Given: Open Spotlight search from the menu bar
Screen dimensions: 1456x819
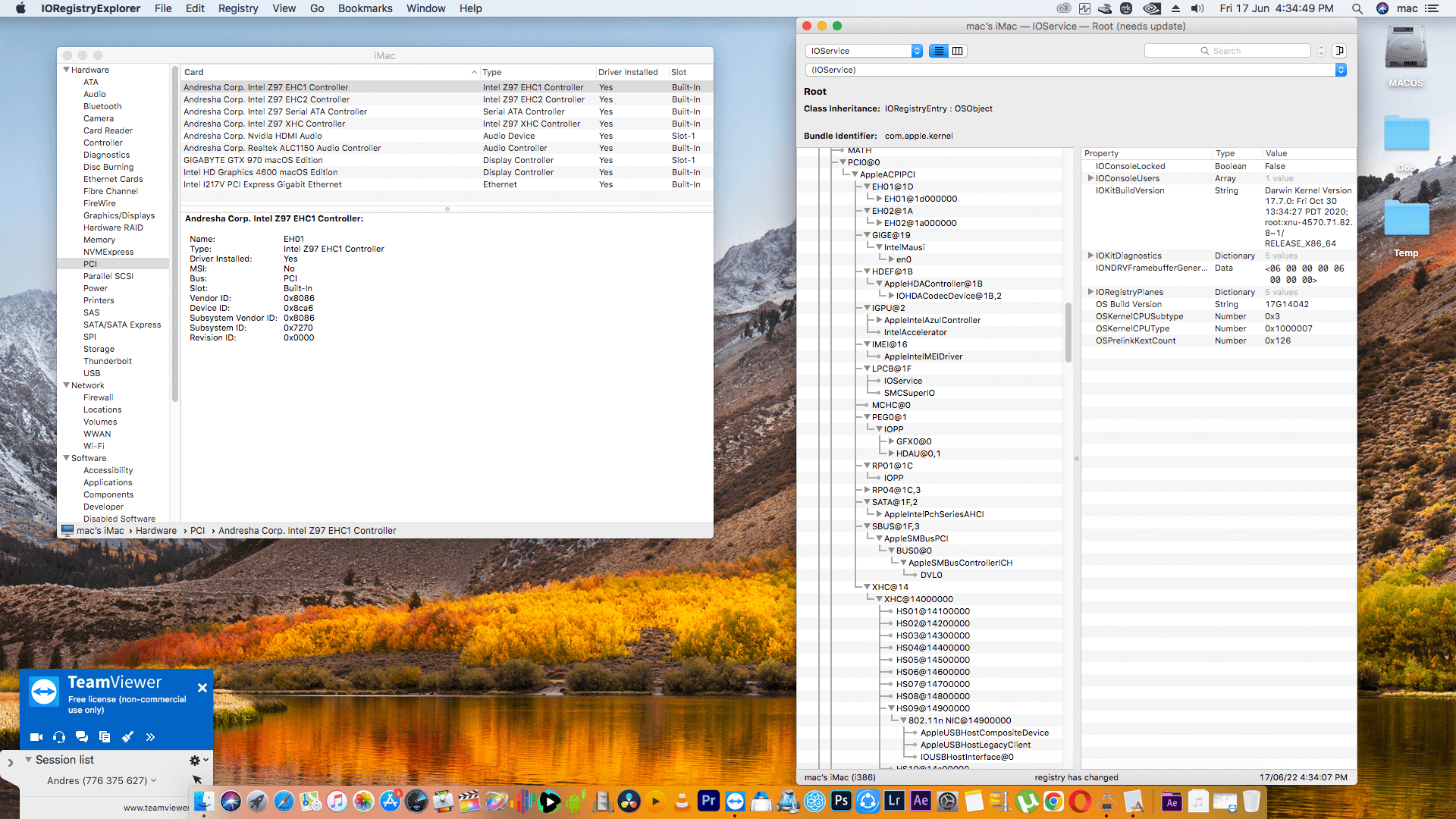Looking at the screenshot, I should pyautogui.click(x=1357, y=8).
